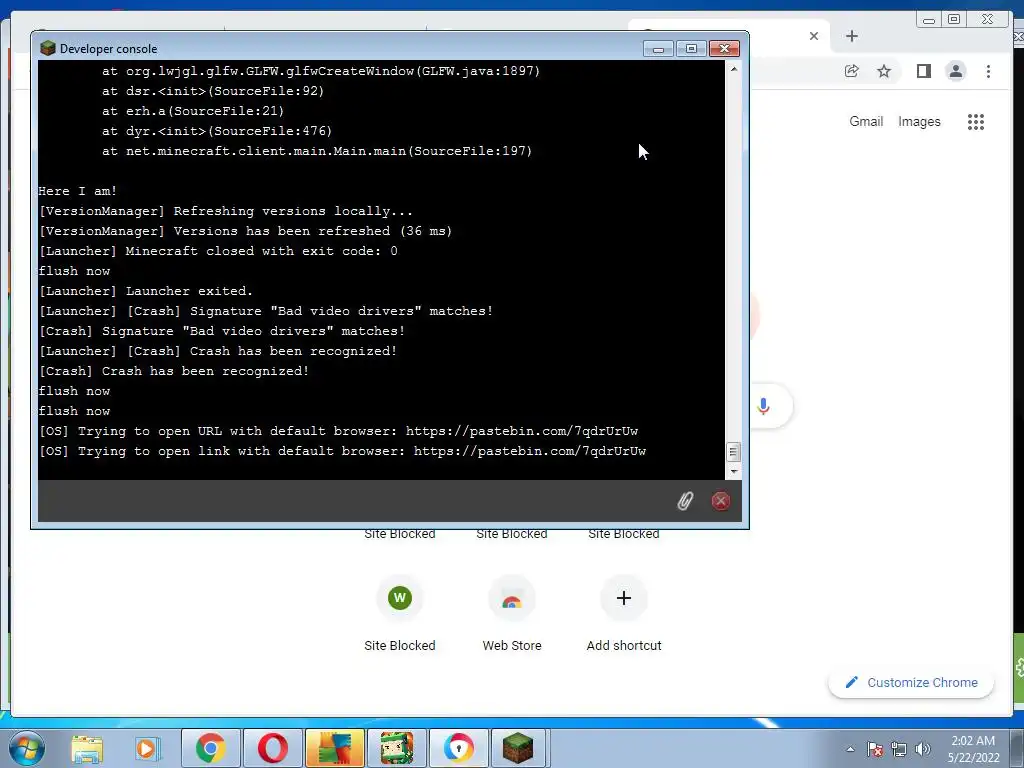This screenshot has height=768, width=1024.
Task: Open Chrome three-dot menu
Action: coord(988,71)
